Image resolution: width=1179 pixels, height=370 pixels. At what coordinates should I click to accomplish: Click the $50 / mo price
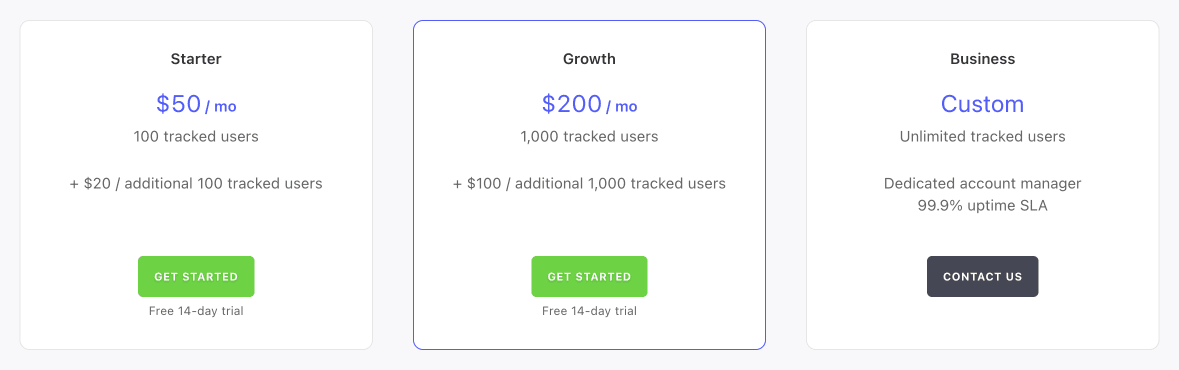point(196,104)
